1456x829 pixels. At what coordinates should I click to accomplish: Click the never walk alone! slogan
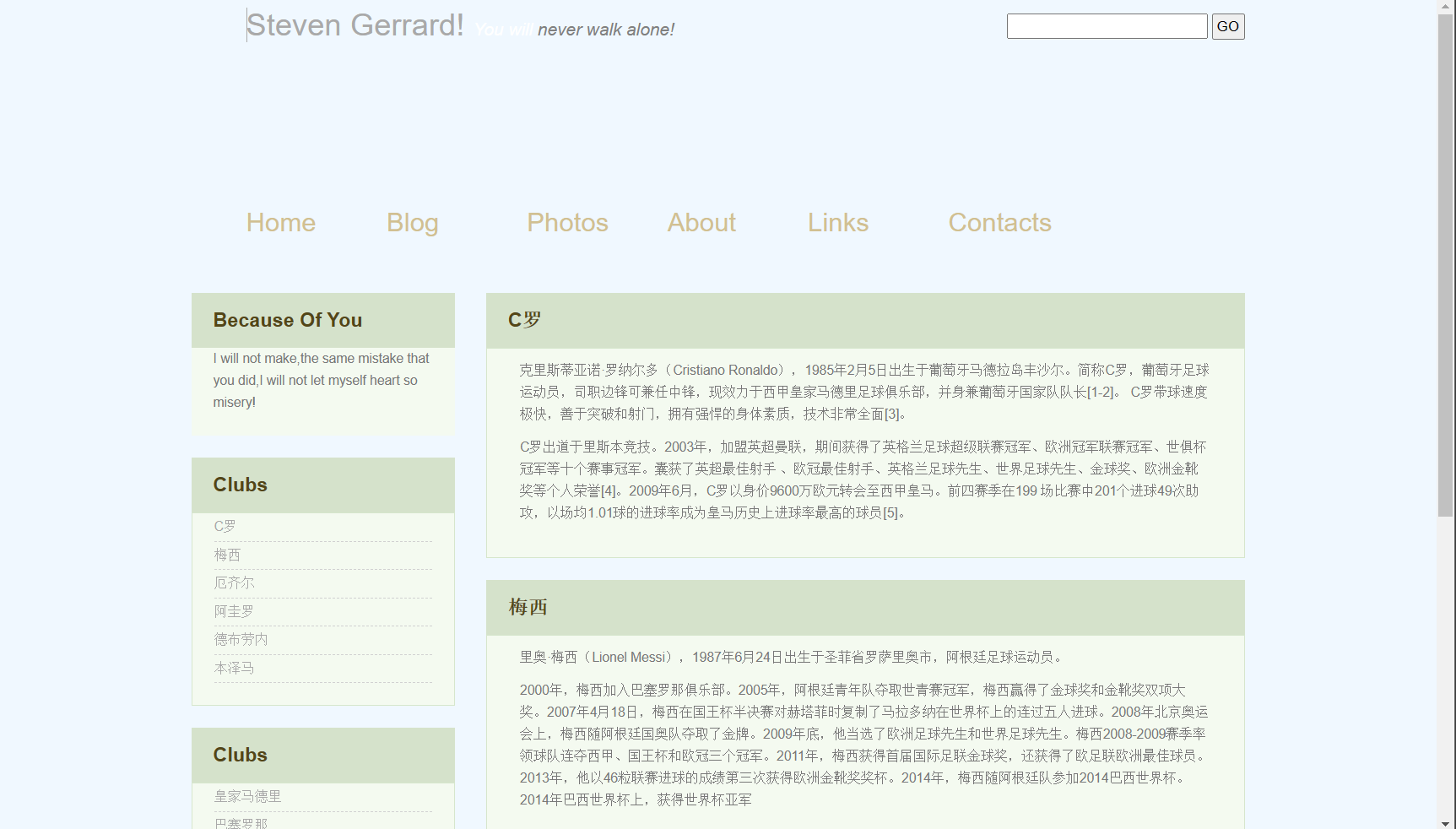click(605, 30)
